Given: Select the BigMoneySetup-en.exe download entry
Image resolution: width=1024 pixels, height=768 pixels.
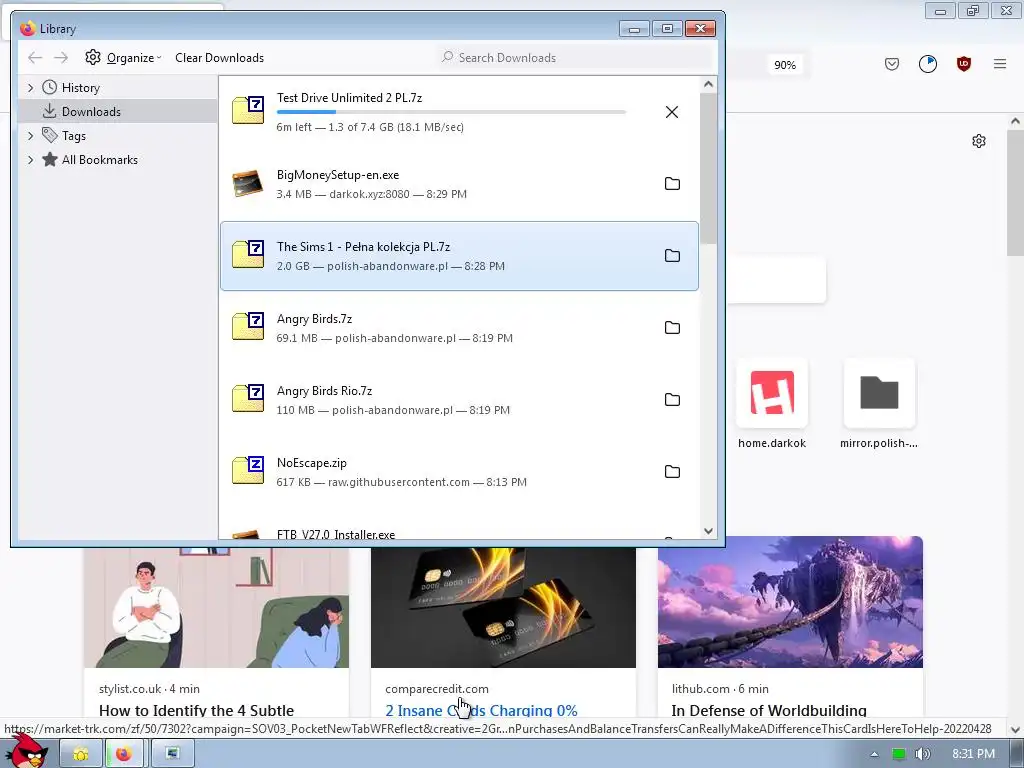Looking at the screenshot, I should tap(459, 184).
